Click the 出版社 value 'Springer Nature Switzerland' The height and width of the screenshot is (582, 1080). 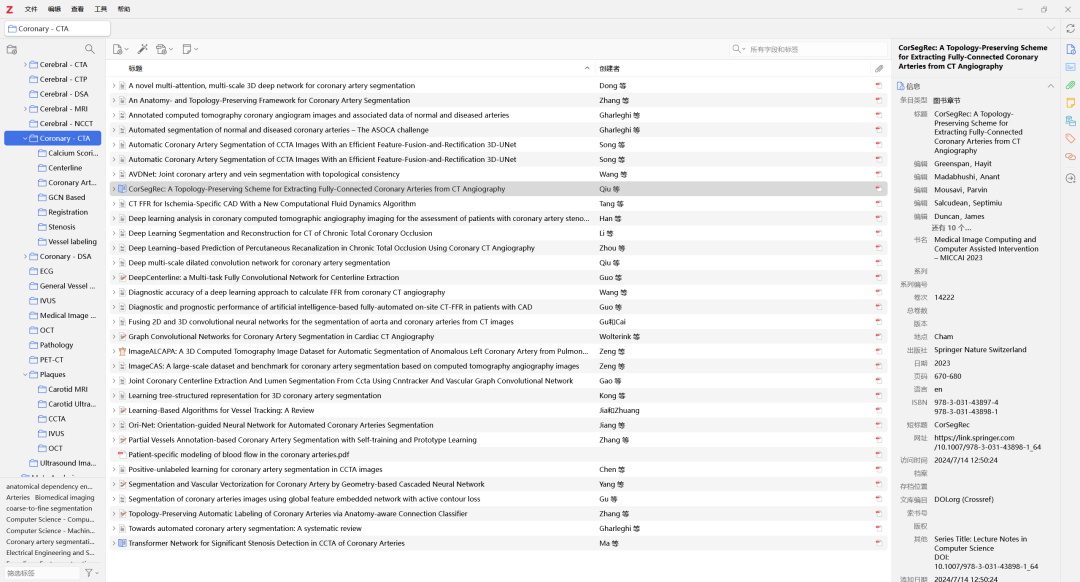980,350
